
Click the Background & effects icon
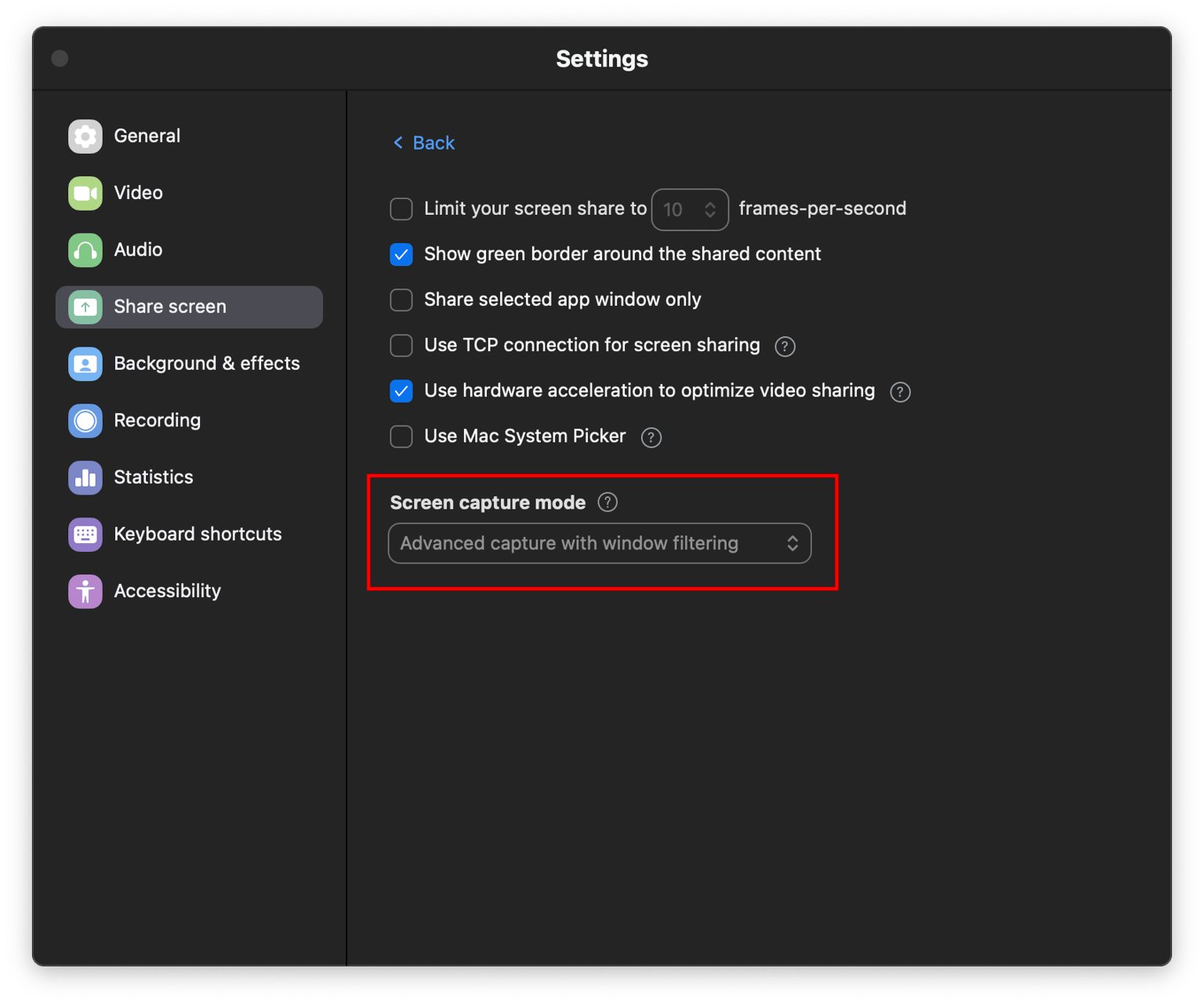click(85, 364)
